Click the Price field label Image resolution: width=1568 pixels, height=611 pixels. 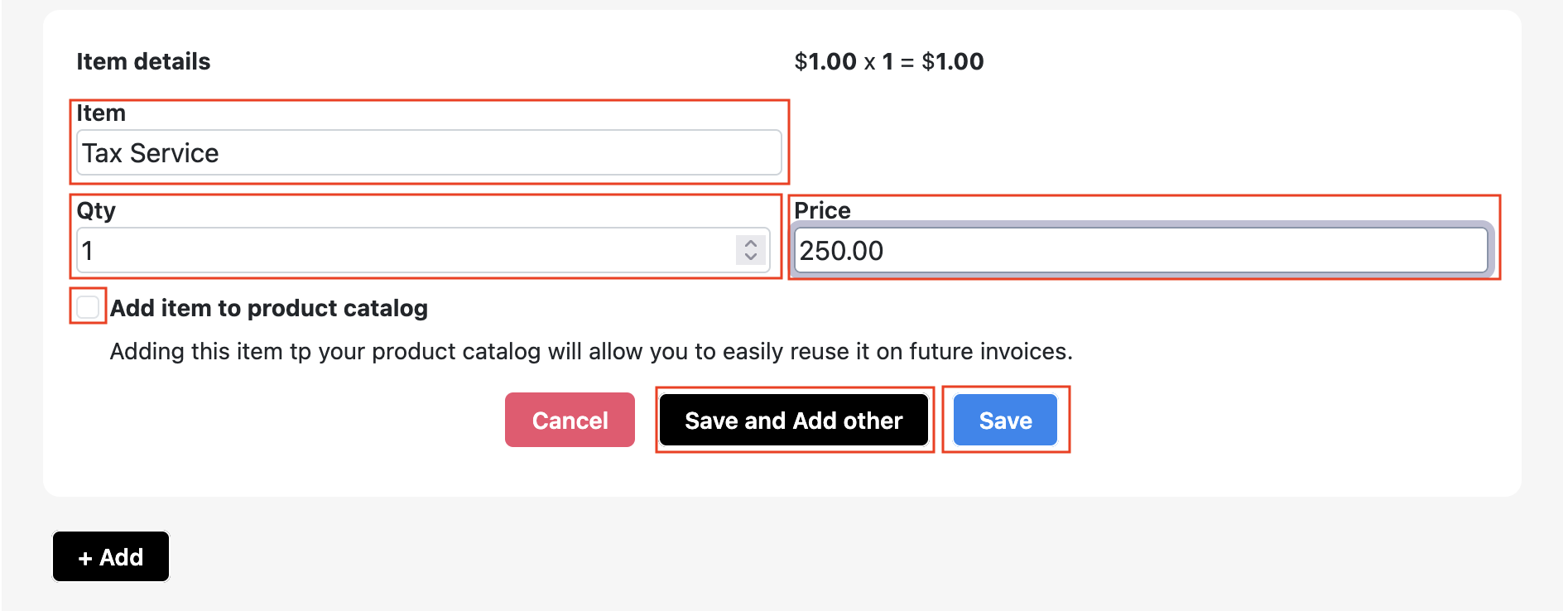point(822,210)
